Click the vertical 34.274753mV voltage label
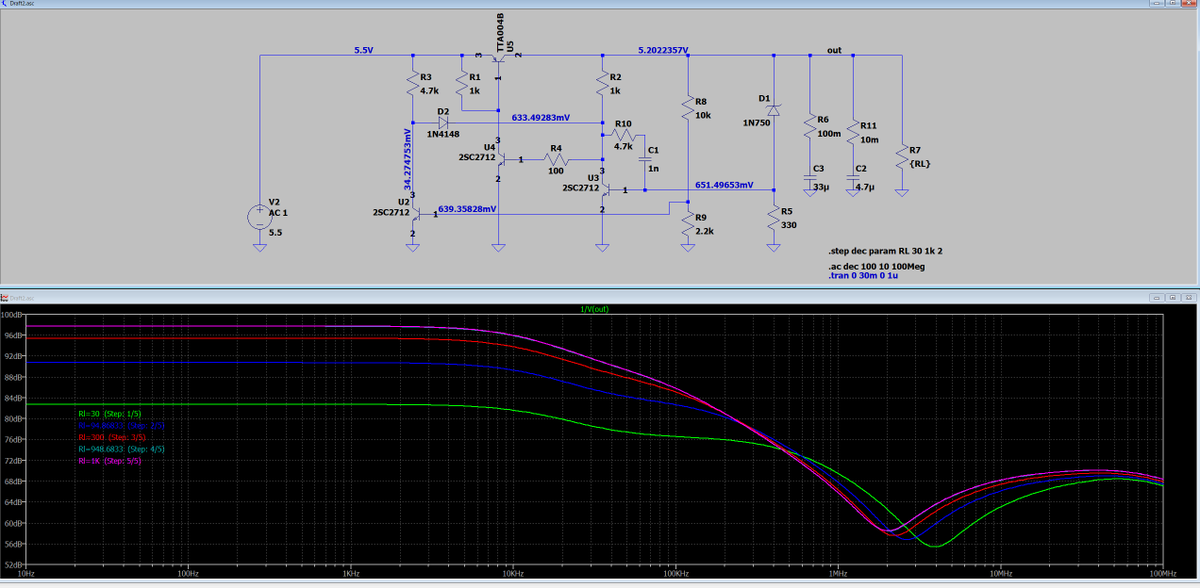This screenshot has height=588, width=1200. [x=408, y=159]
